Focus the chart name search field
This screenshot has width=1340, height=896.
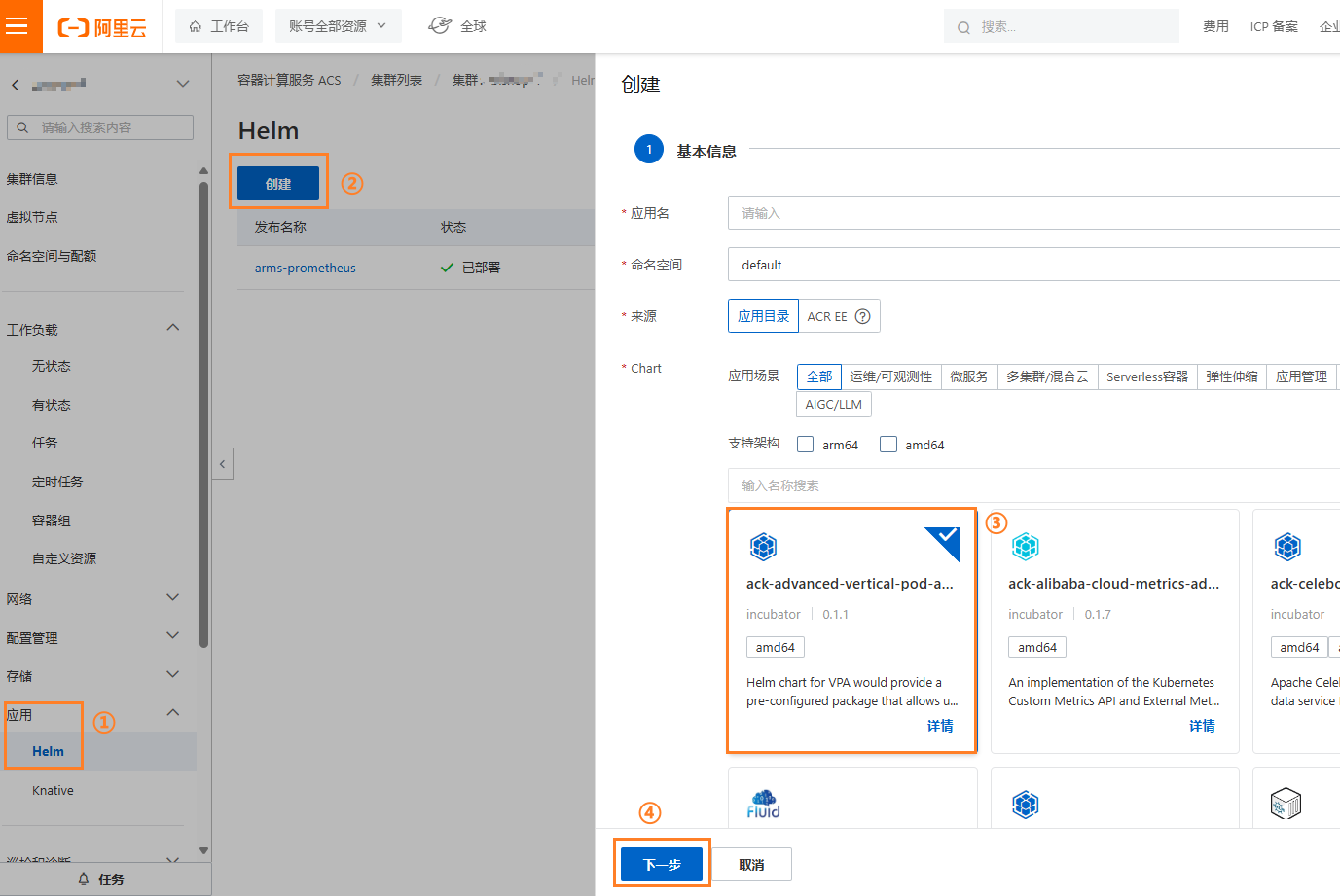(1033, 485)
